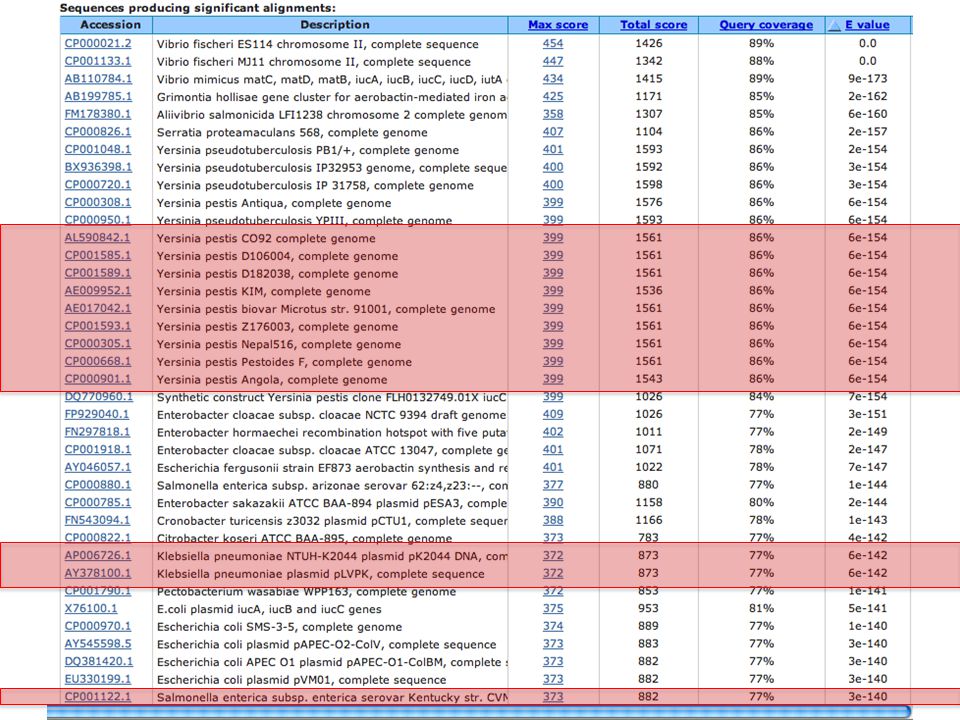Select description 'Yersinia pestis Antiqua, complete genome'
This screenshot has height=720, width=960.
point(274,203)
